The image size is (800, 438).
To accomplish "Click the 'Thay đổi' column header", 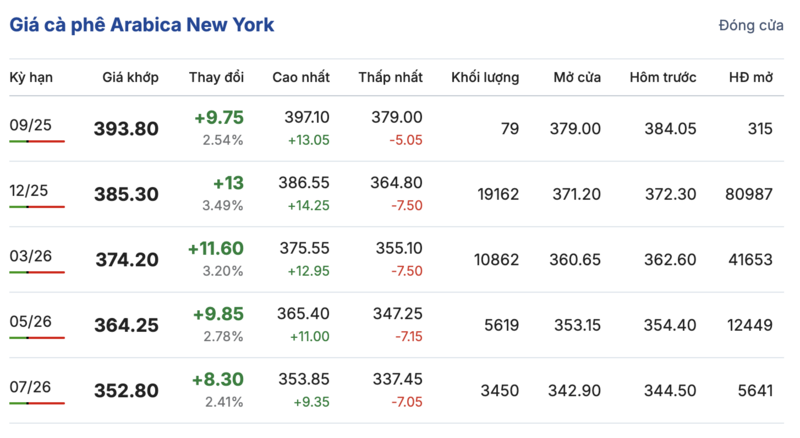I will coord(216,77).
